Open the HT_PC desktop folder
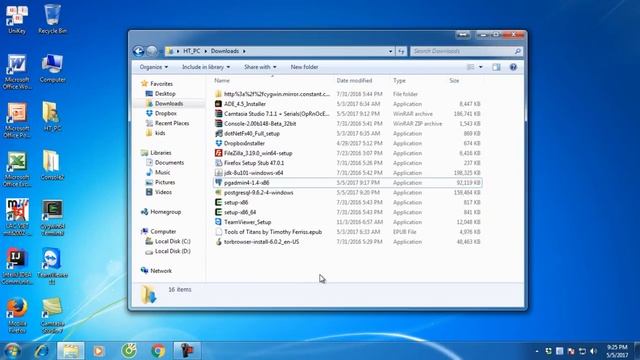This screenshot has height=360, width=640. coord(52,117)
